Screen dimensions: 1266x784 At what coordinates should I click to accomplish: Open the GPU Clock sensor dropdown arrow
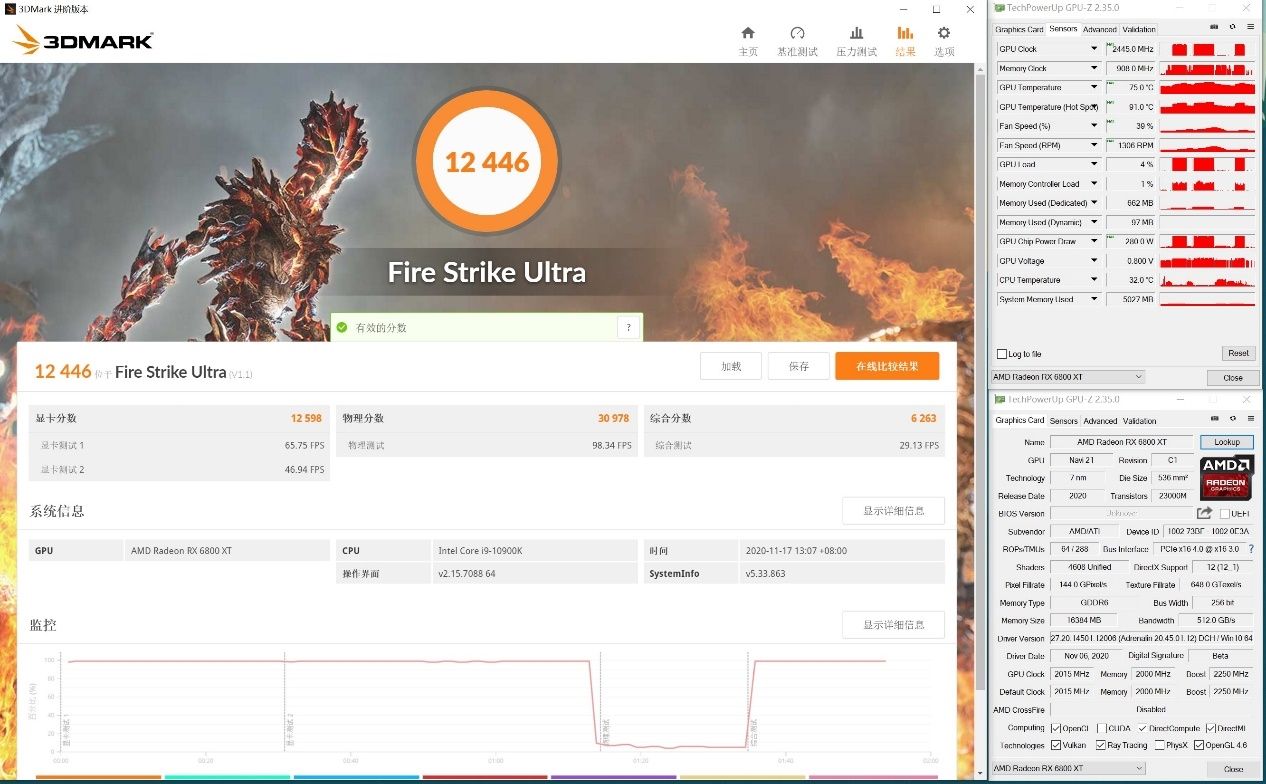pyautogui.click(x=1094, y=49)
